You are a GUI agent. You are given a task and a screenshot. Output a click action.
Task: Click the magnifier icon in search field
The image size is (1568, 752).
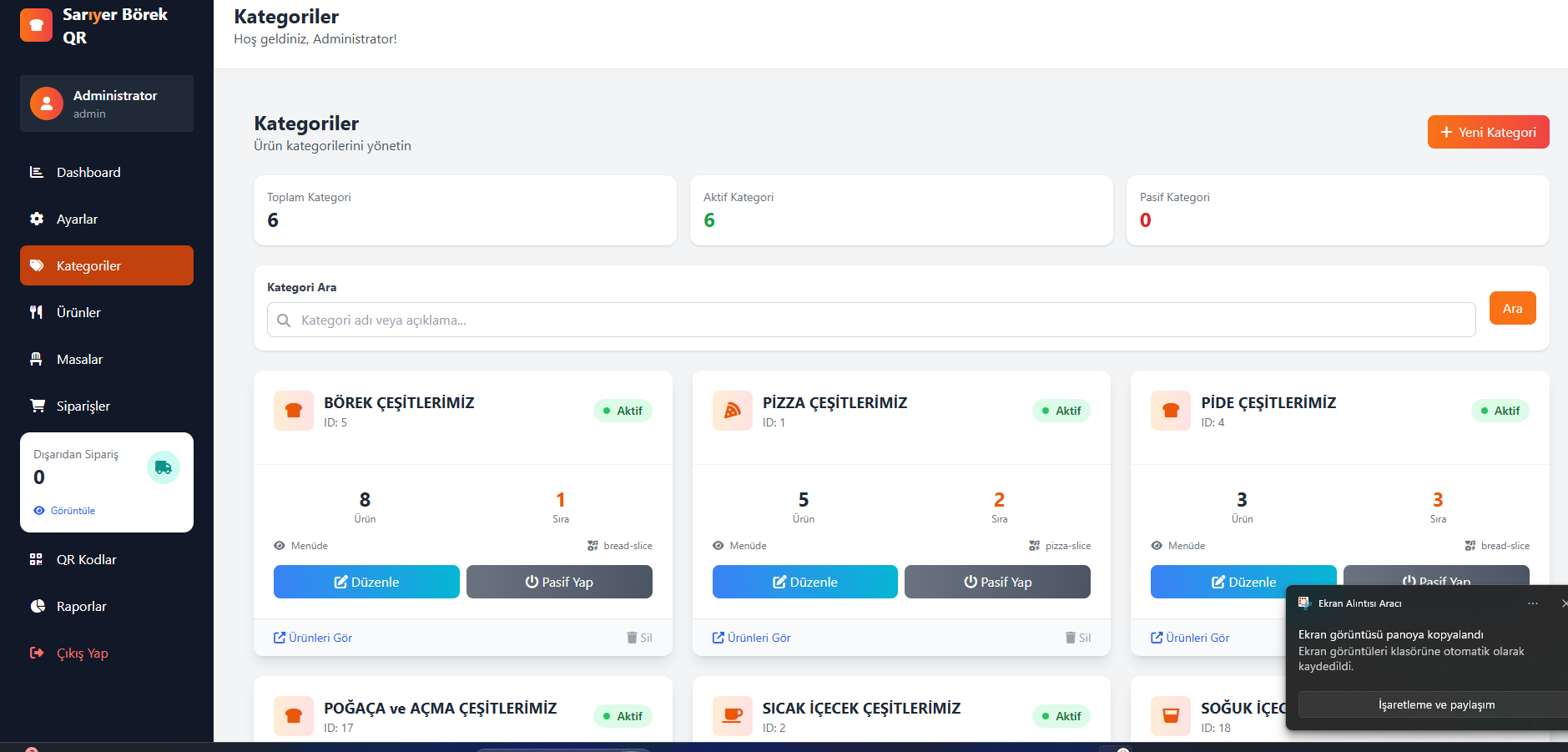pyautogui.click(x=284, y=320)
